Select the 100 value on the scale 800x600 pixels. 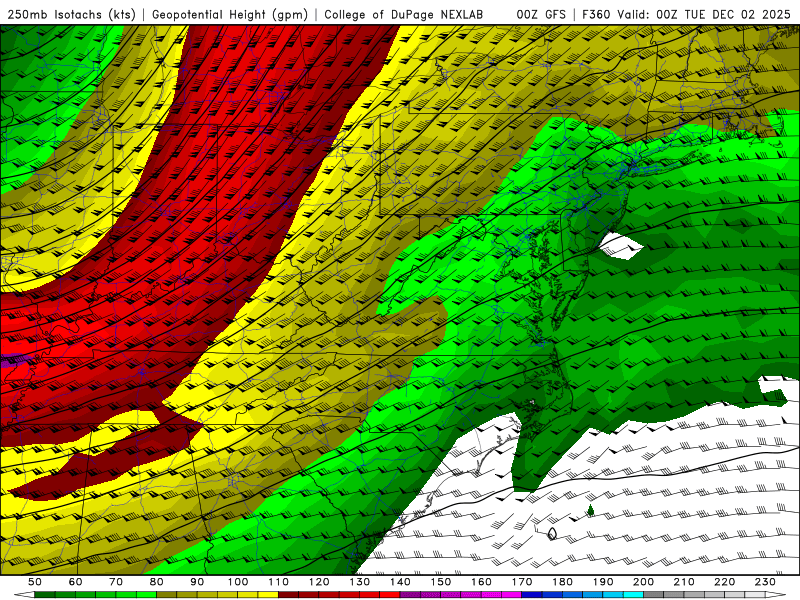tap(238, 582)
